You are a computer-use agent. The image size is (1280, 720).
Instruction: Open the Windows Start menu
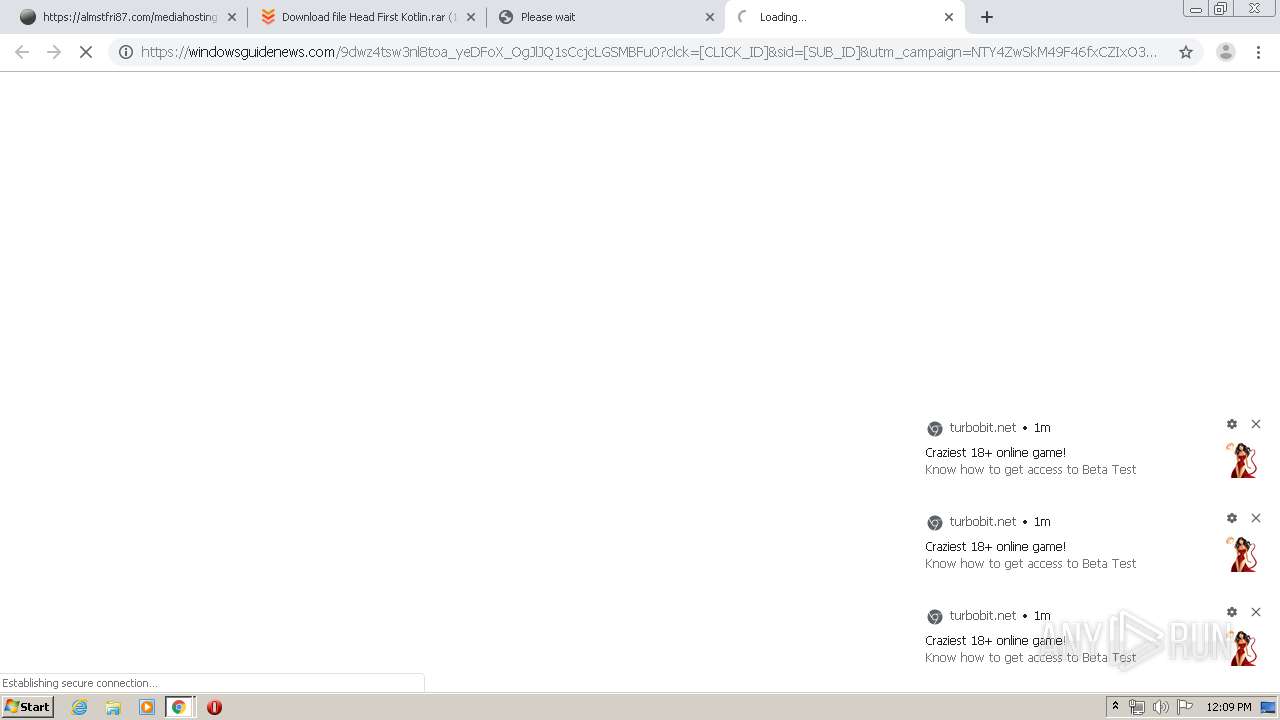click(x=27, y=707)
